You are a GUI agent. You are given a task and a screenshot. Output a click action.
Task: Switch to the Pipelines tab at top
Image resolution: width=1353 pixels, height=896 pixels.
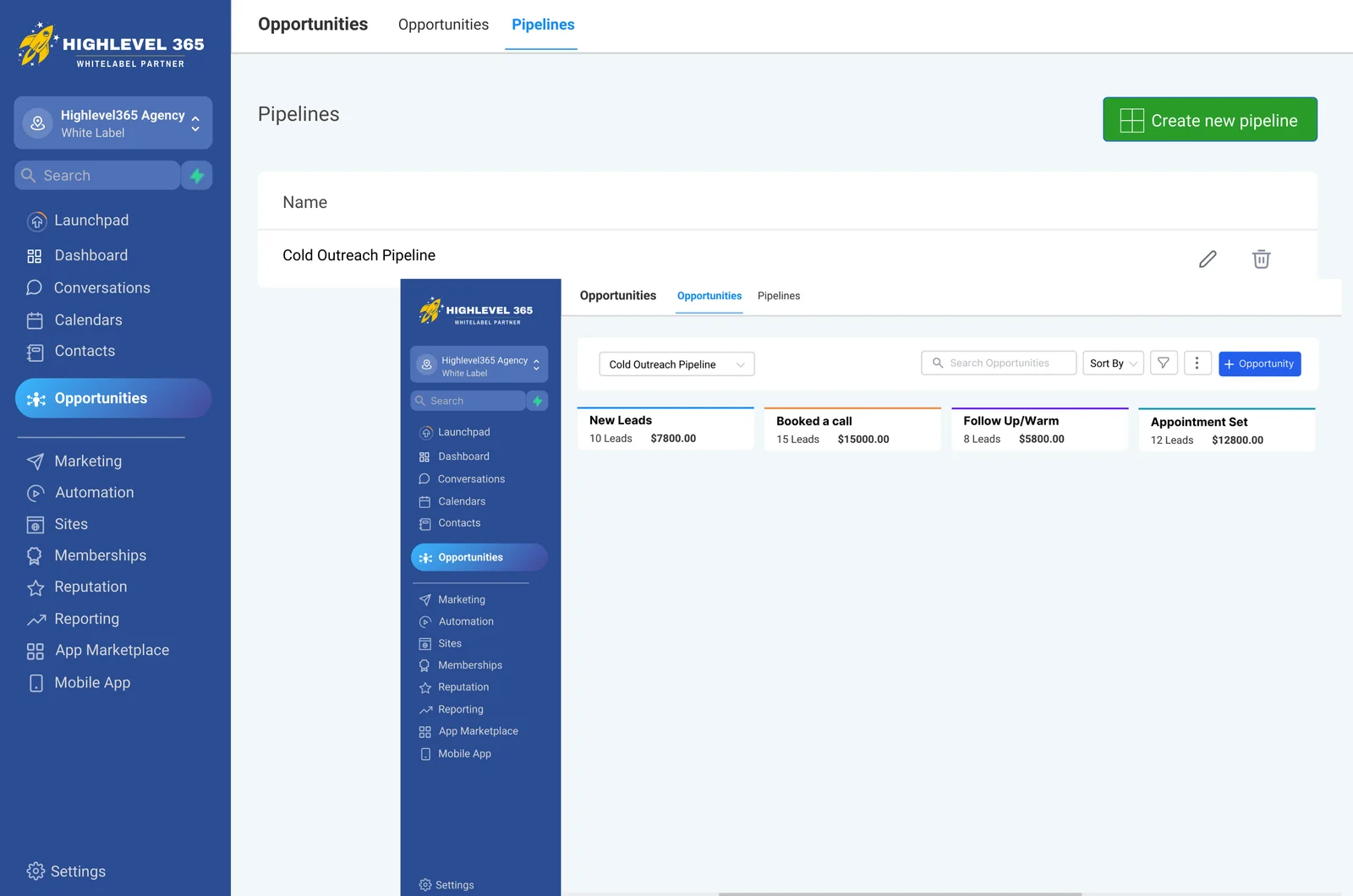pos(542,25)
